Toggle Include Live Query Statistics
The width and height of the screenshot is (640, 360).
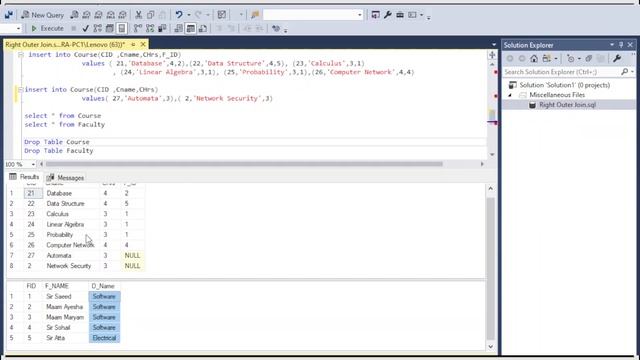[x=150, y=28]
